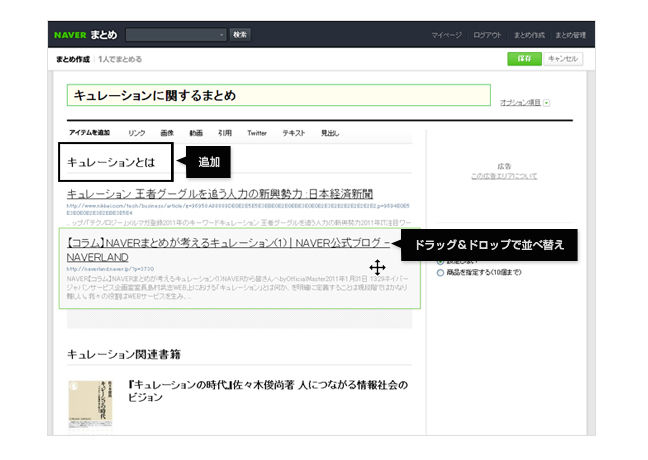Select the 画像 item tab
This screenshot has width=648, height=460.
pos(167,133)
